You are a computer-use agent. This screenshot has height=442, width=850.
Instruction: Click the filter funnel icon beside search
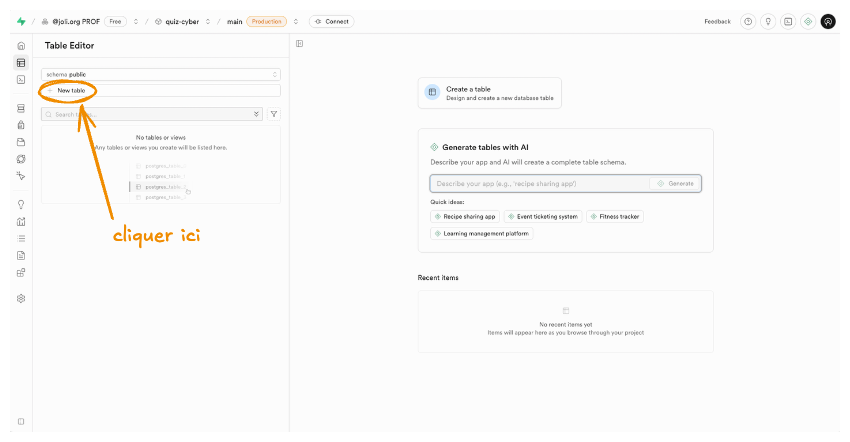click(x=274, y=114)
